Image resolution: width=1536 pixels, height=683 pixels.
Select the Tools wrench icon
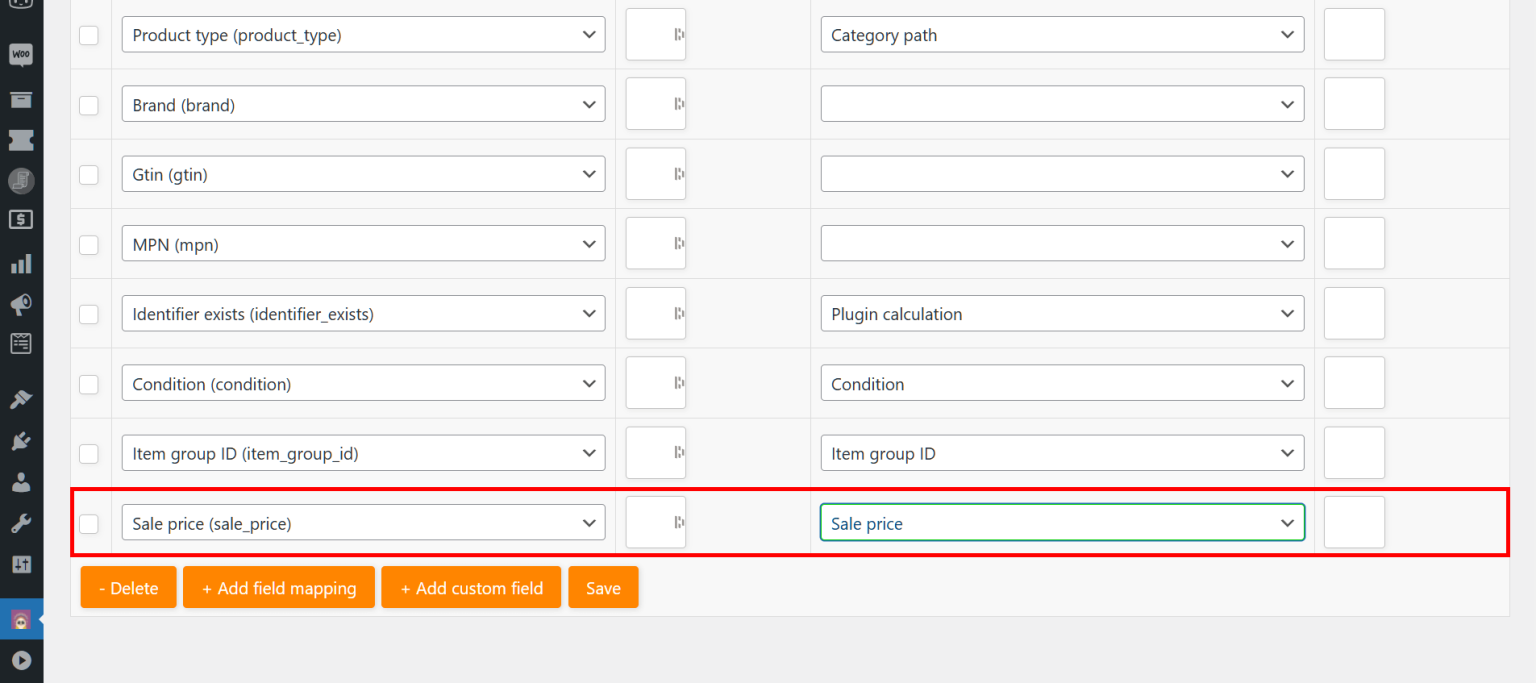[x=21, y=522]
